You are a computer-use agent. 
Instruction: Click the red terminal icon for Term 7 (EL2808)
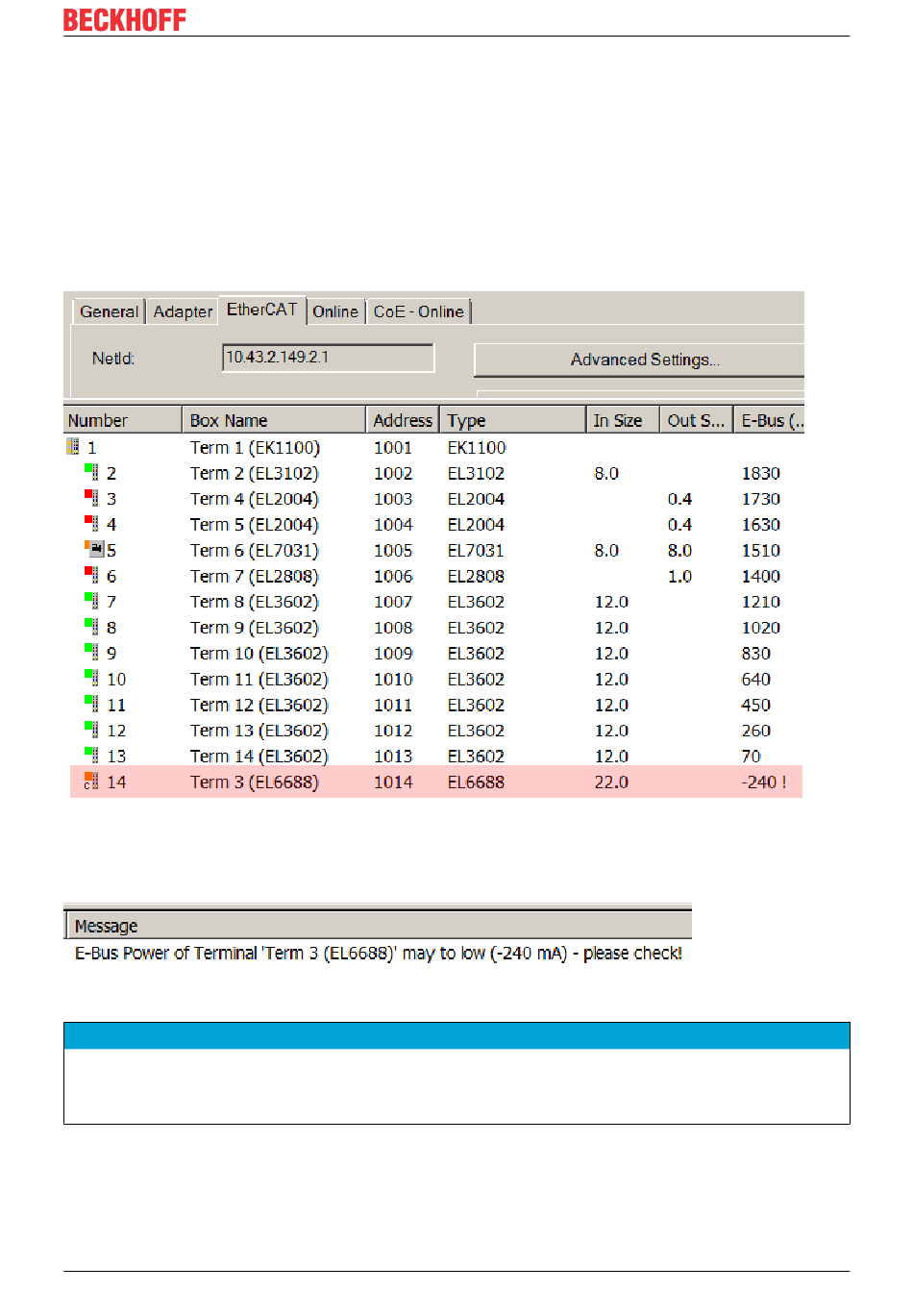coord(91,575)
